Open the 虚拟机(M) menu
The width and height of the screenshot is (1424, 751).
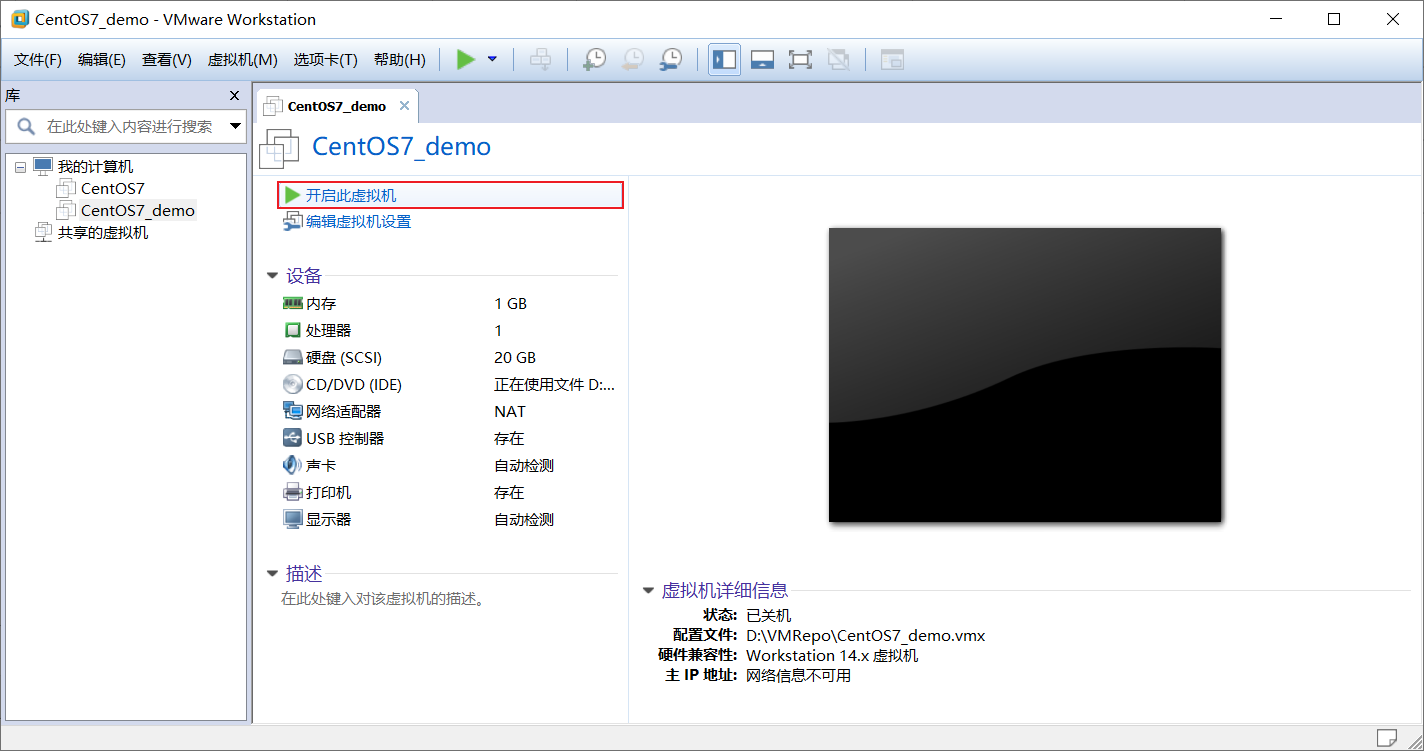point(242,60)
